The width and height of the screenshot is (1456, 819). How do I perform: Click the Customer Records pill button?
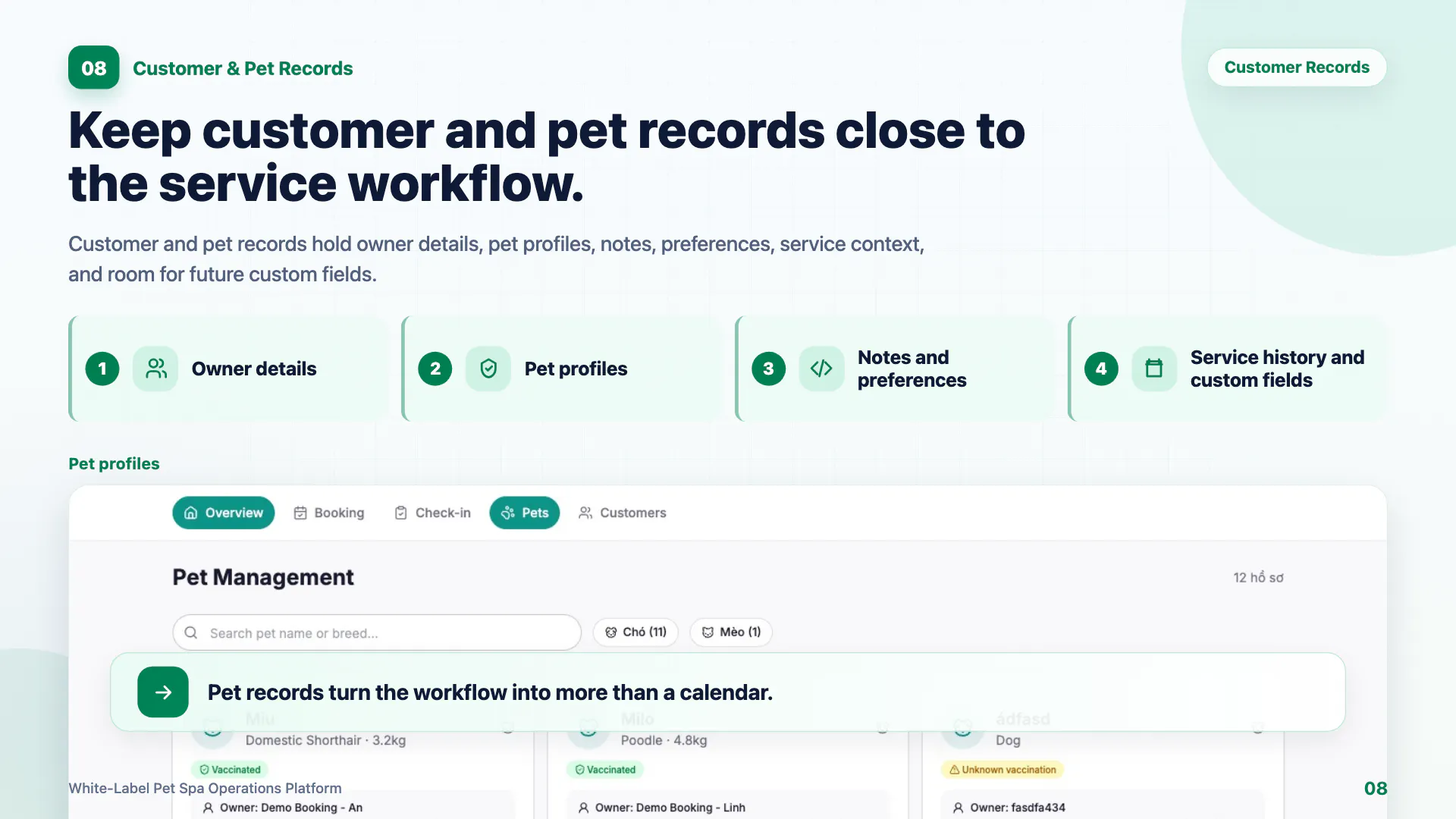(x=1297, y=67)
